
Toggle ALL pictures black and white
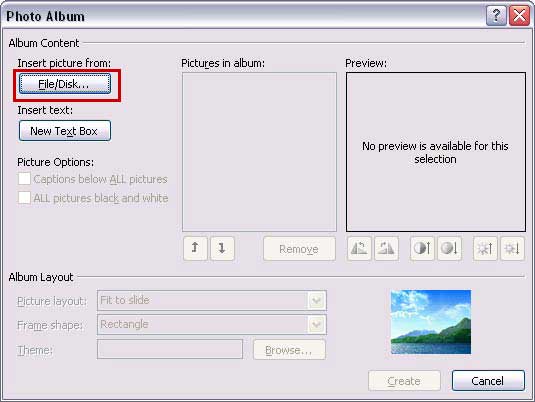[24, 198]
